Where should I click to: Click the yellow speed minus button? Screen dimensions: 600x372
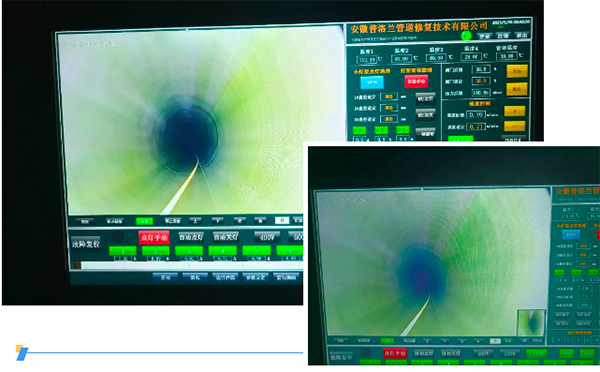(515, 126)
